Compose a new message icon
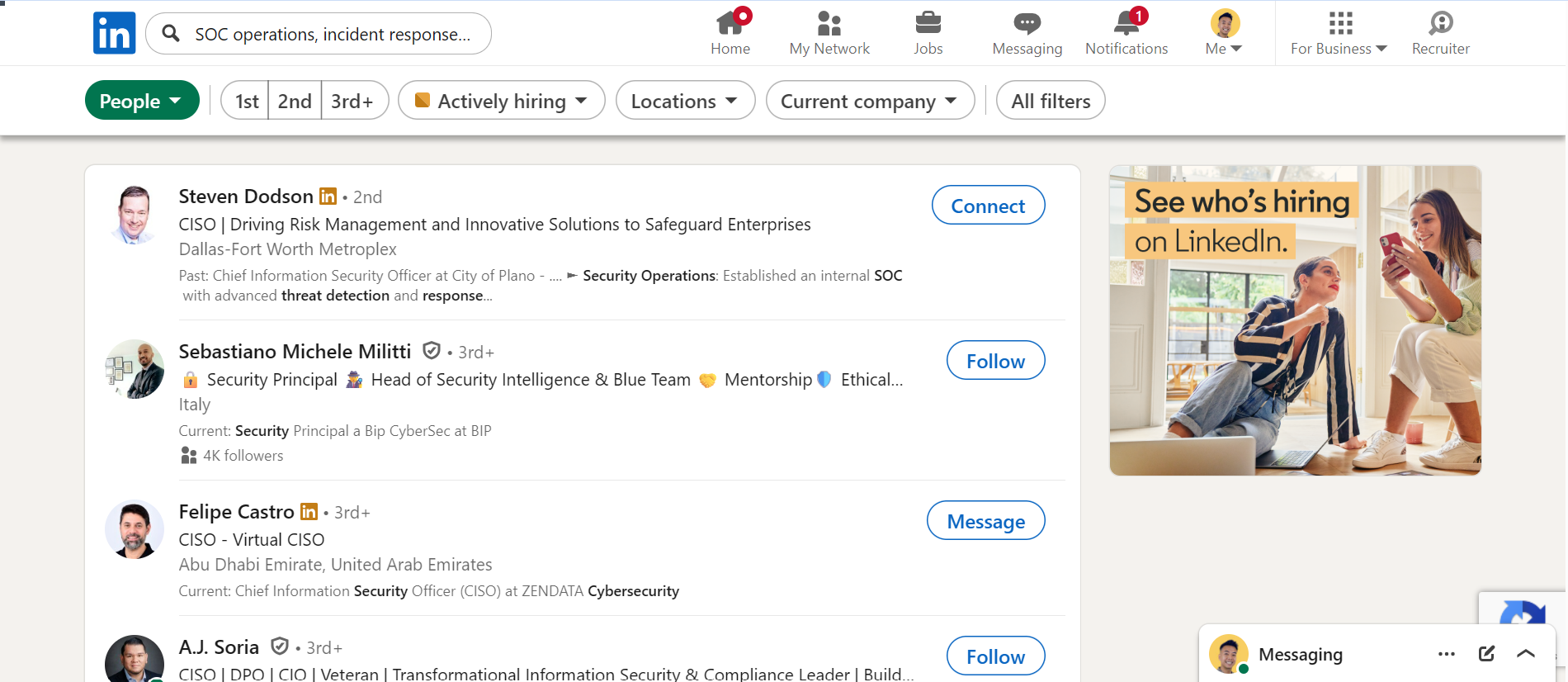The width and height of the screenshot is (1568, 682). pyautogui.click(x=1486, y=654)
